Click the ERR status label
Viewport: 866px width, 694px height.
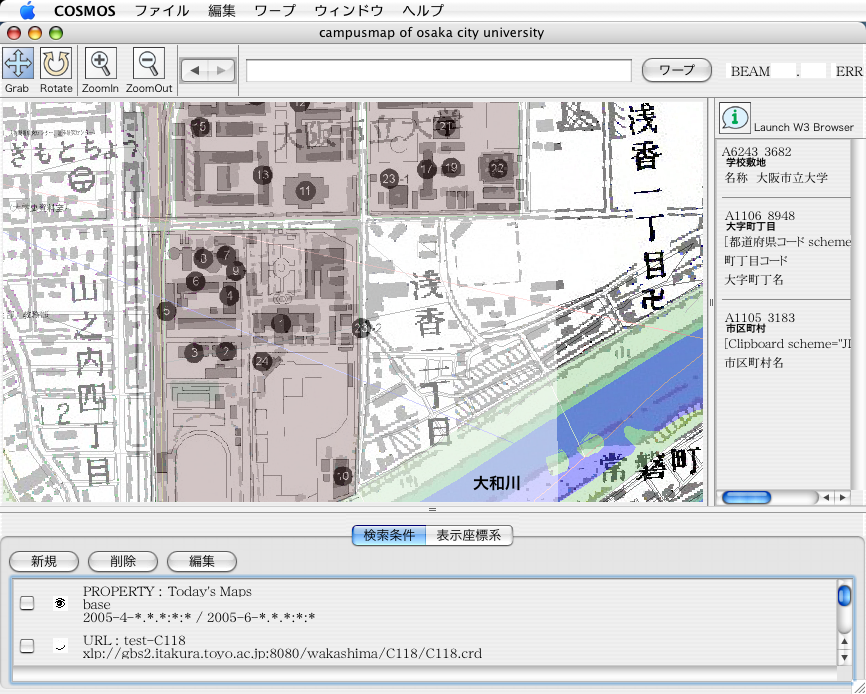[849, 72]
